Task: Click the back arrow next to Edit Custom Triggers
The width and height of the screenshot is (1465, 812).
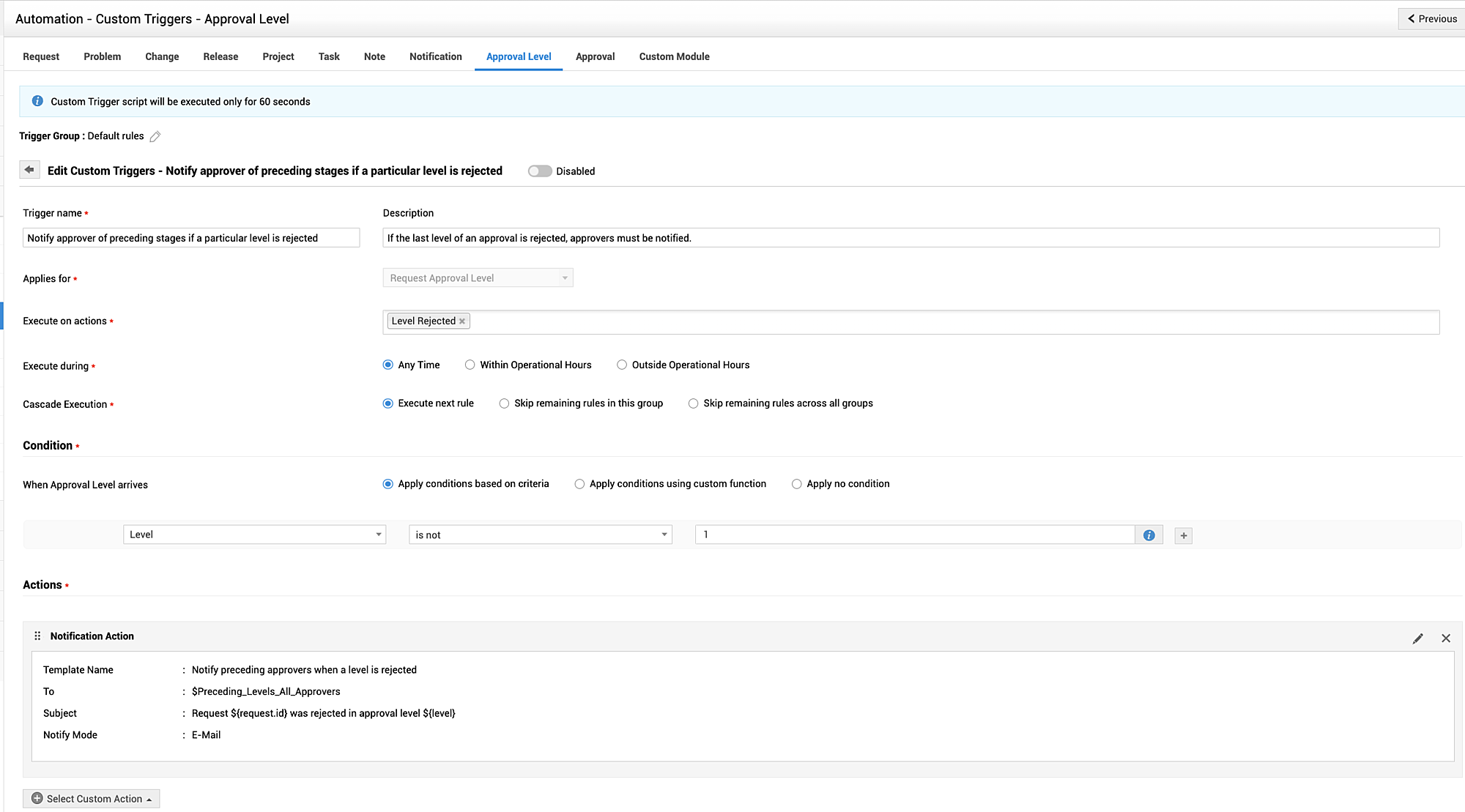Action: tap(29, 170)
